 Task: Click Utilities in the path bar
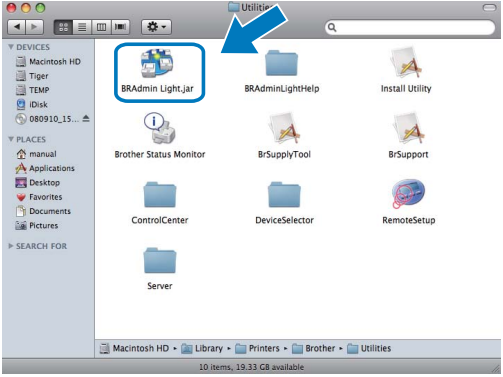369,348
